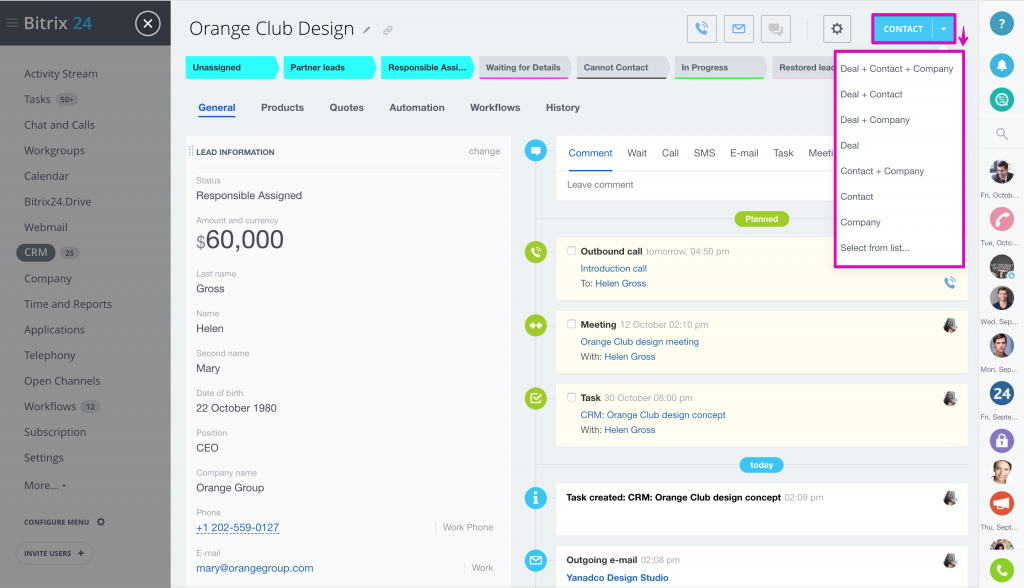Click the pink phone icon in right sidebar

click(x=1001, y=218)
